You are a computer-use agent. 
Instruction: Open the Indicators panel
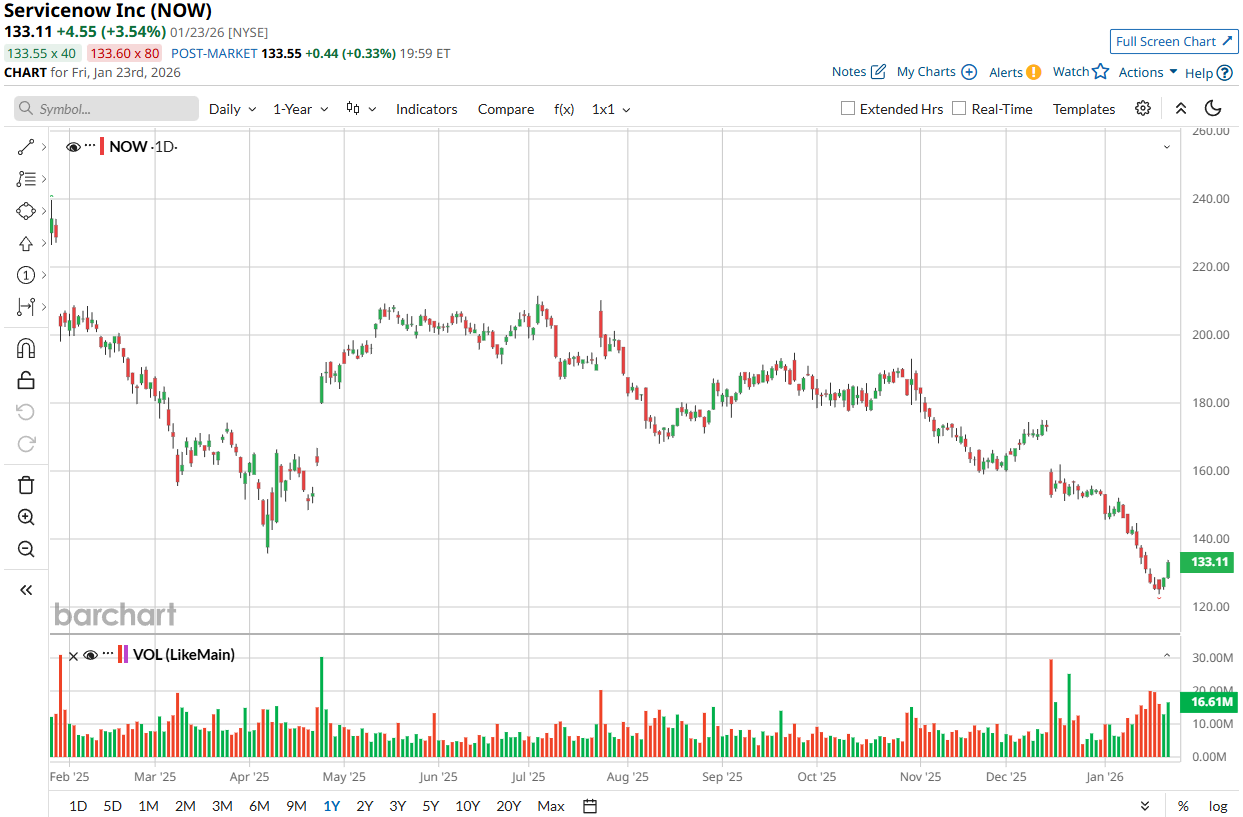pos(427,109)
